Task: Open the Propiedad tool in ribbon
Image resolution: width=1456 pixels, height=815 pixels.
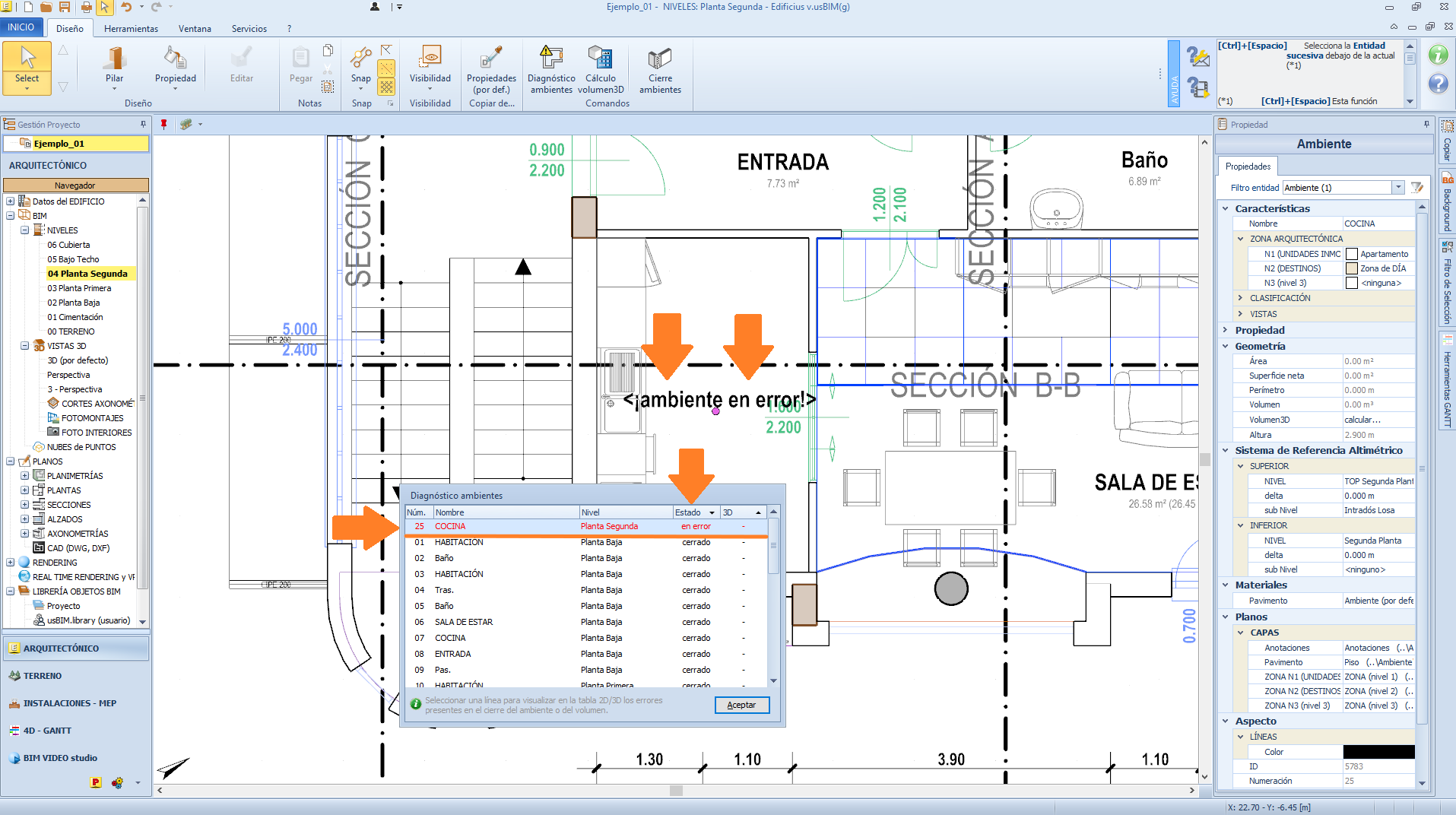Action: pyautogui.click(x=175, y=59)
